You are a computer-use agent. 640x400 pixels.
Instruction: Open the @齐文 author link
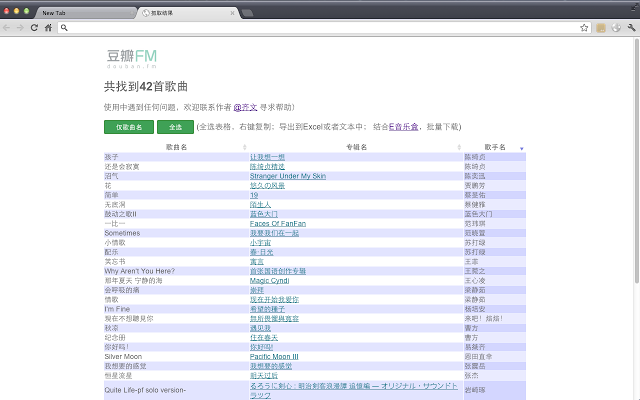245,107
